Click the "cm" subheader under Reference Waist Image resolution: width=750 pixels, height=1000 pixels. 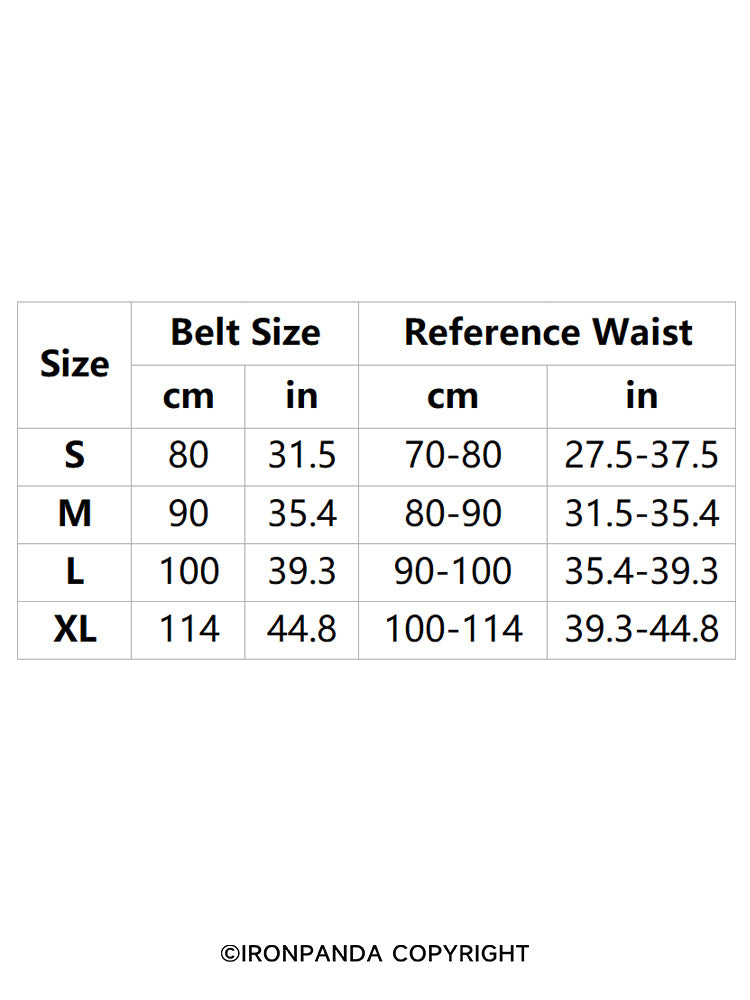452,397
